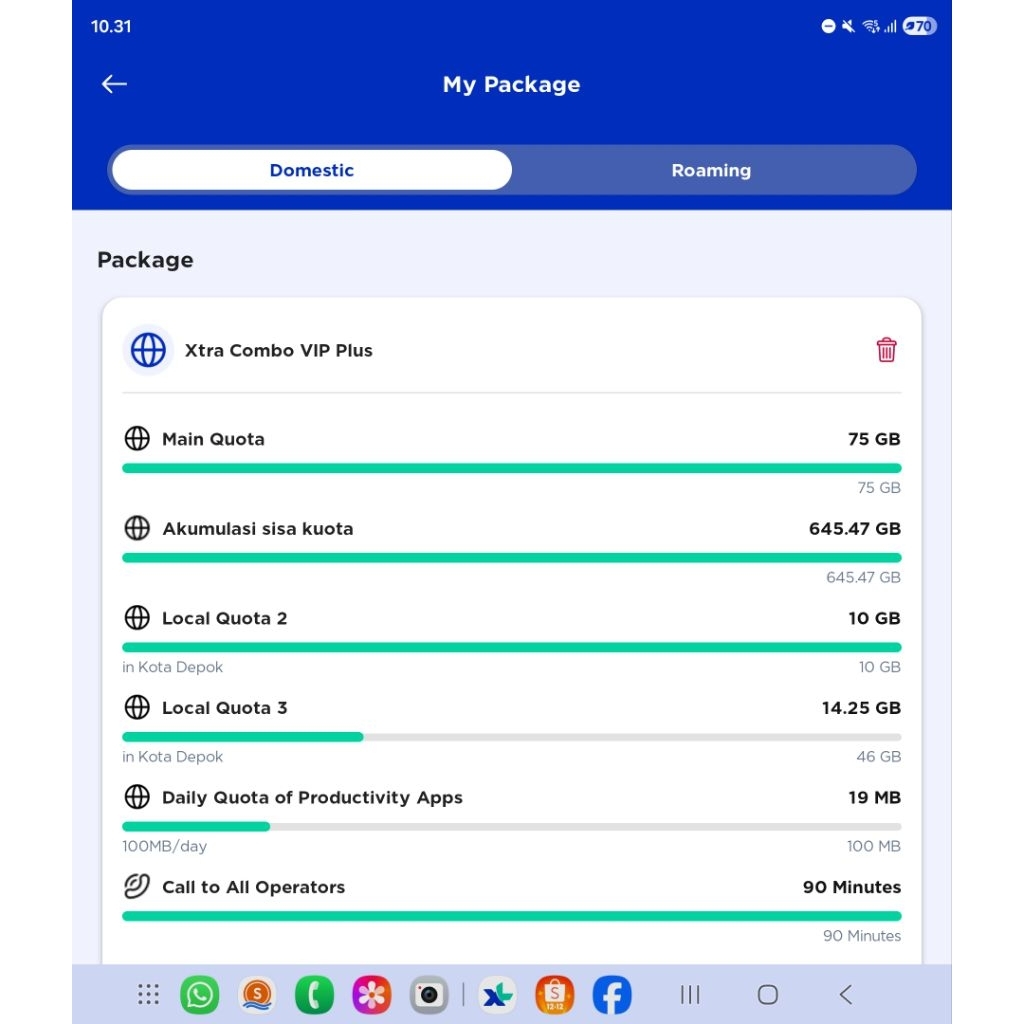Open the recent apps navigation button
The height and width of the screenshot is (1024, 1024).
coord(690,994)
